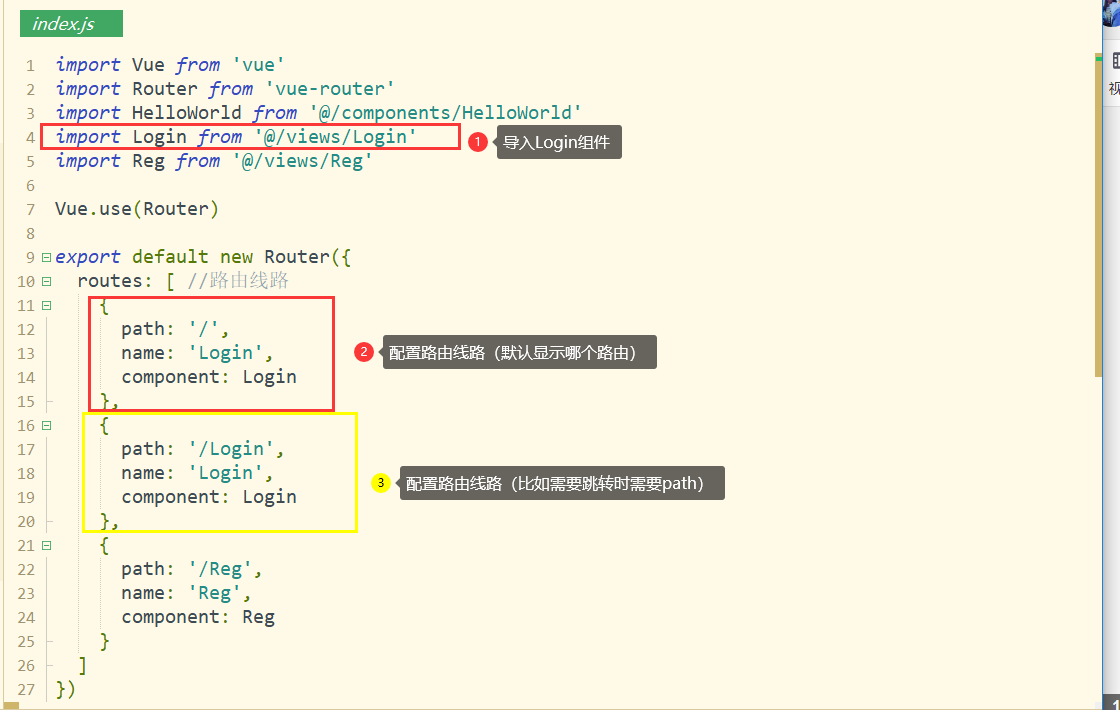Click the word 'routes:' on line 10
This screenshot has width=1120, height=710.
[x=115, y=281]
